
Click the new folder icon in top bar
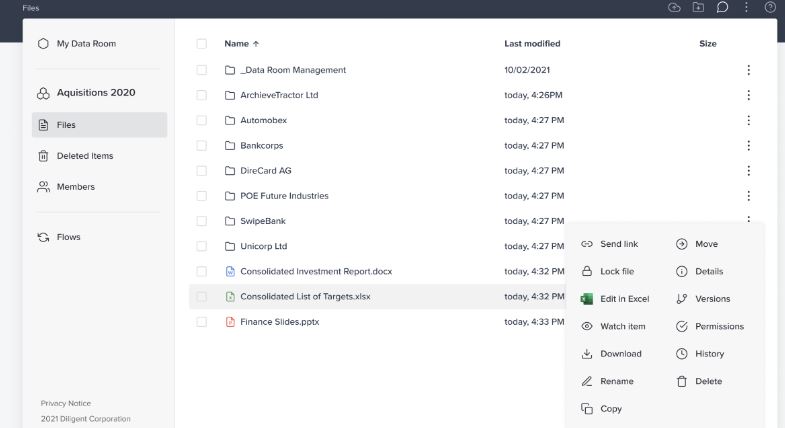698,7
